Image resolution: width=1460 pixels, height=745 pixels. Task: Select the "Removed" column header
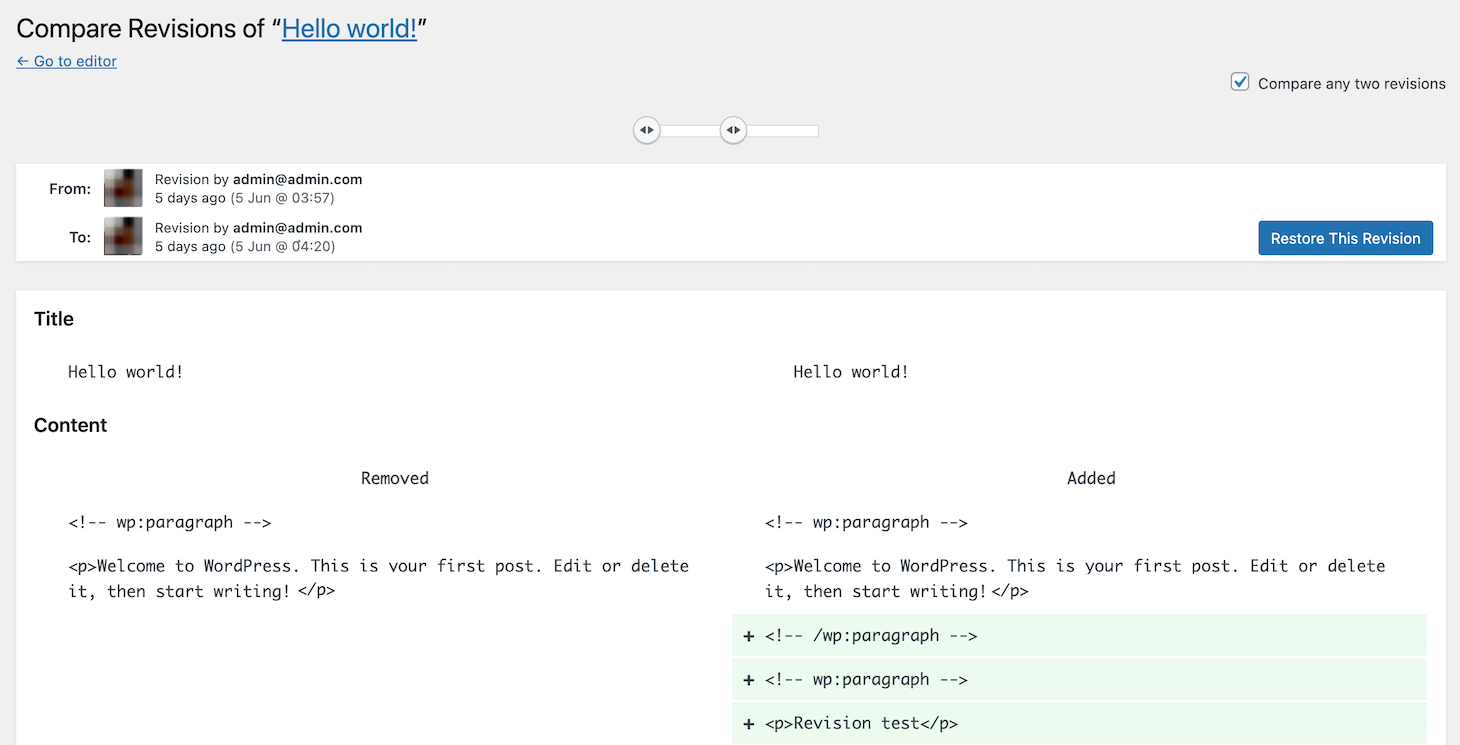394,478
